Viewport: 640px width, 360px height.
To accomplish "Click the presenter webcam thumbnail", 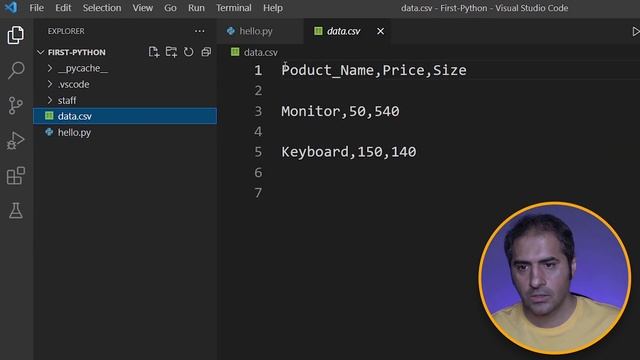I will (555, 278).
